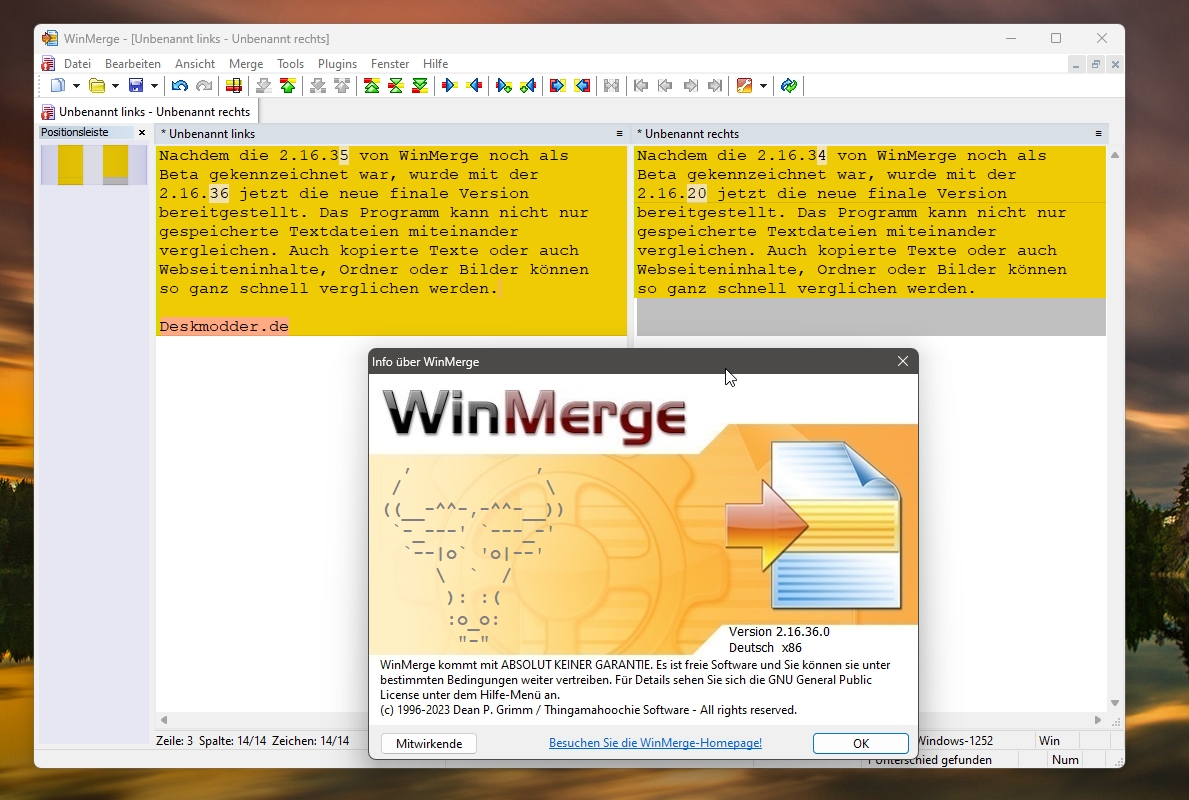
Task: Click the vertical scrollbar up arrow
Action: [1115, 155]
